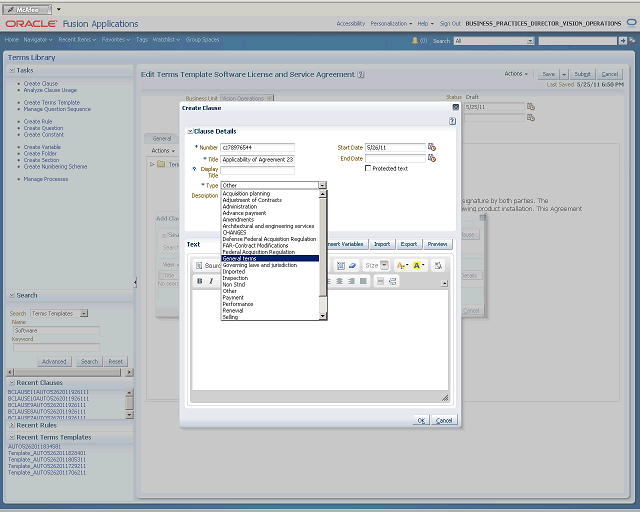Click the Source document icon
This screenshot has width=640, height=512.
(x=199, y=265)
